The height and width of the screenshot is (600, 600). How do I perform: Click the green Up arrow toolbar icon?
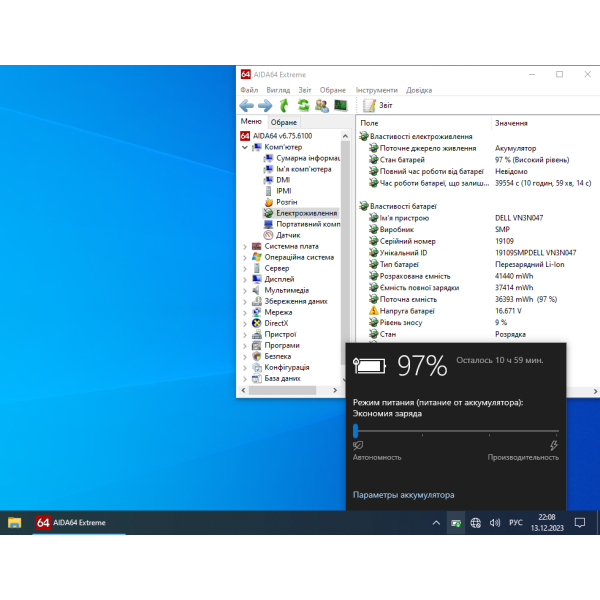(x=284, y=105)
